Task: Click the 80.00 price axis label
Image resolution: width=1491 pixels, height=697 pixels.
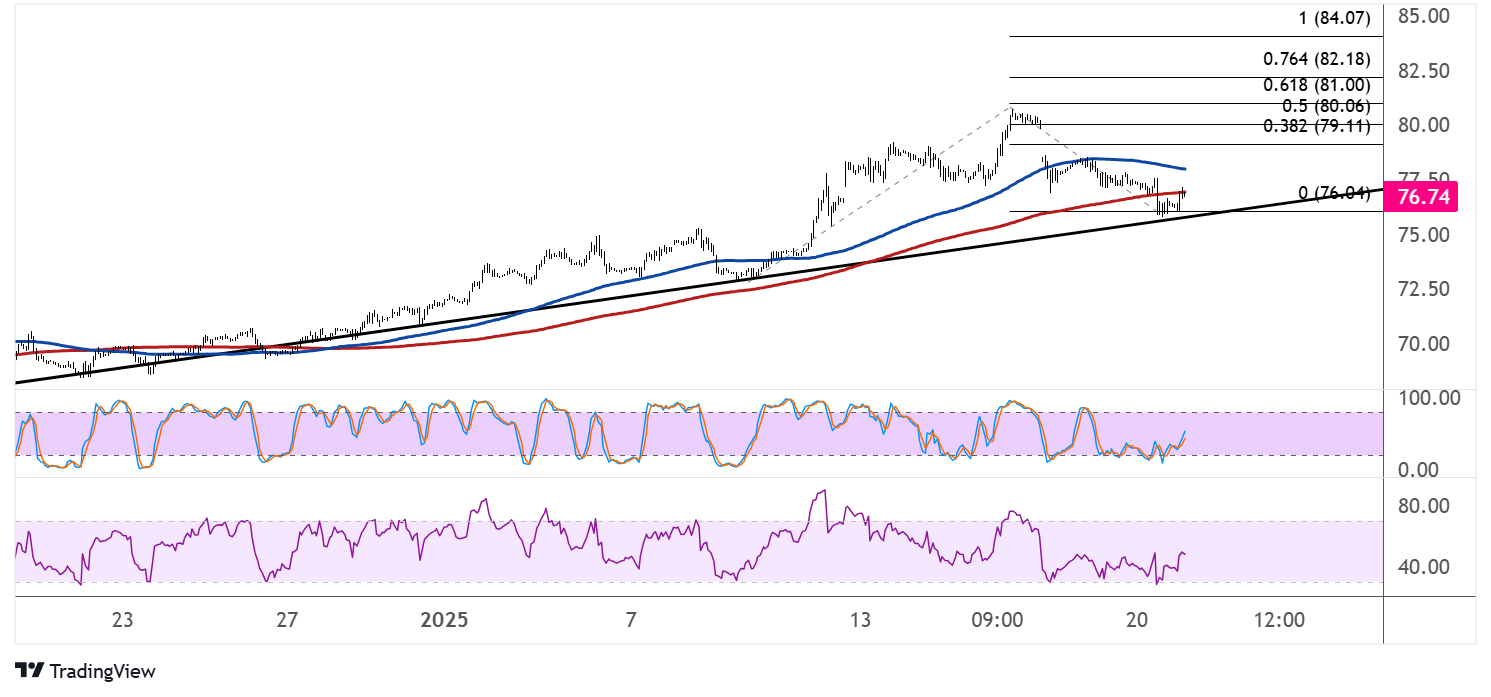Action: pyautogui.click(x=1424, y=125)
